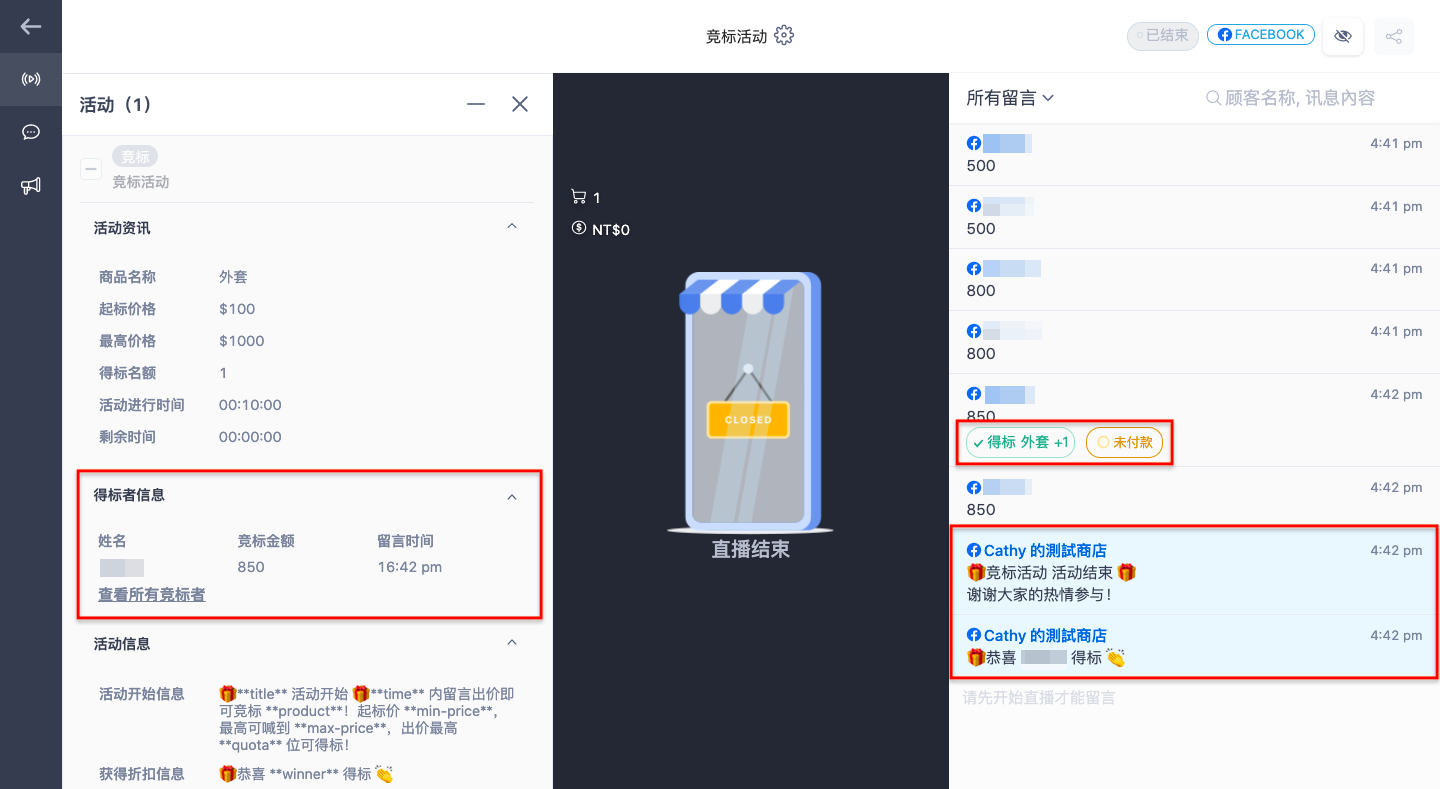Collapse the 活动资讯 section

tap(512, 227)
